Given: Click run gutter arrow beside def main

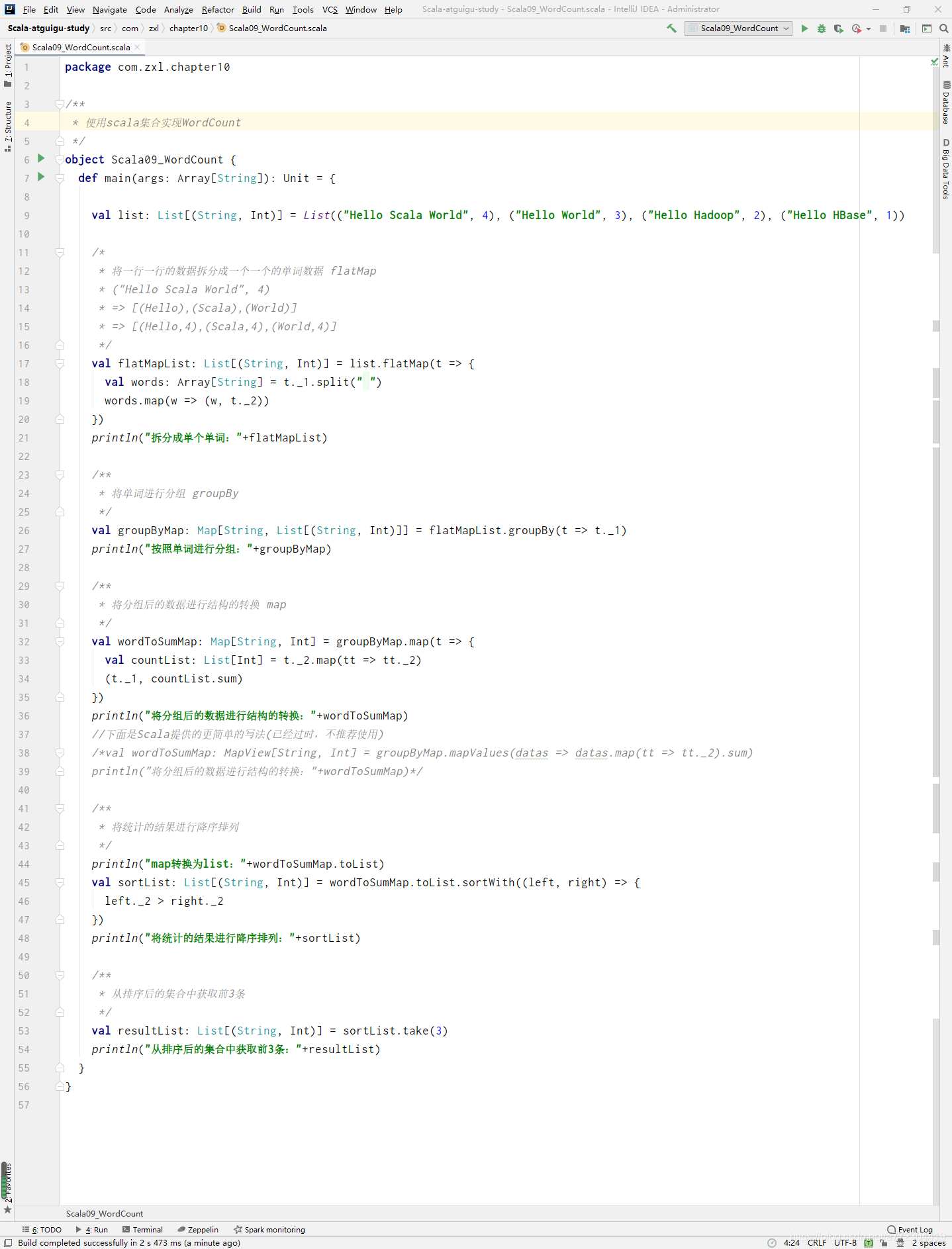Looking at the screenshot, I should click(41, 177).
